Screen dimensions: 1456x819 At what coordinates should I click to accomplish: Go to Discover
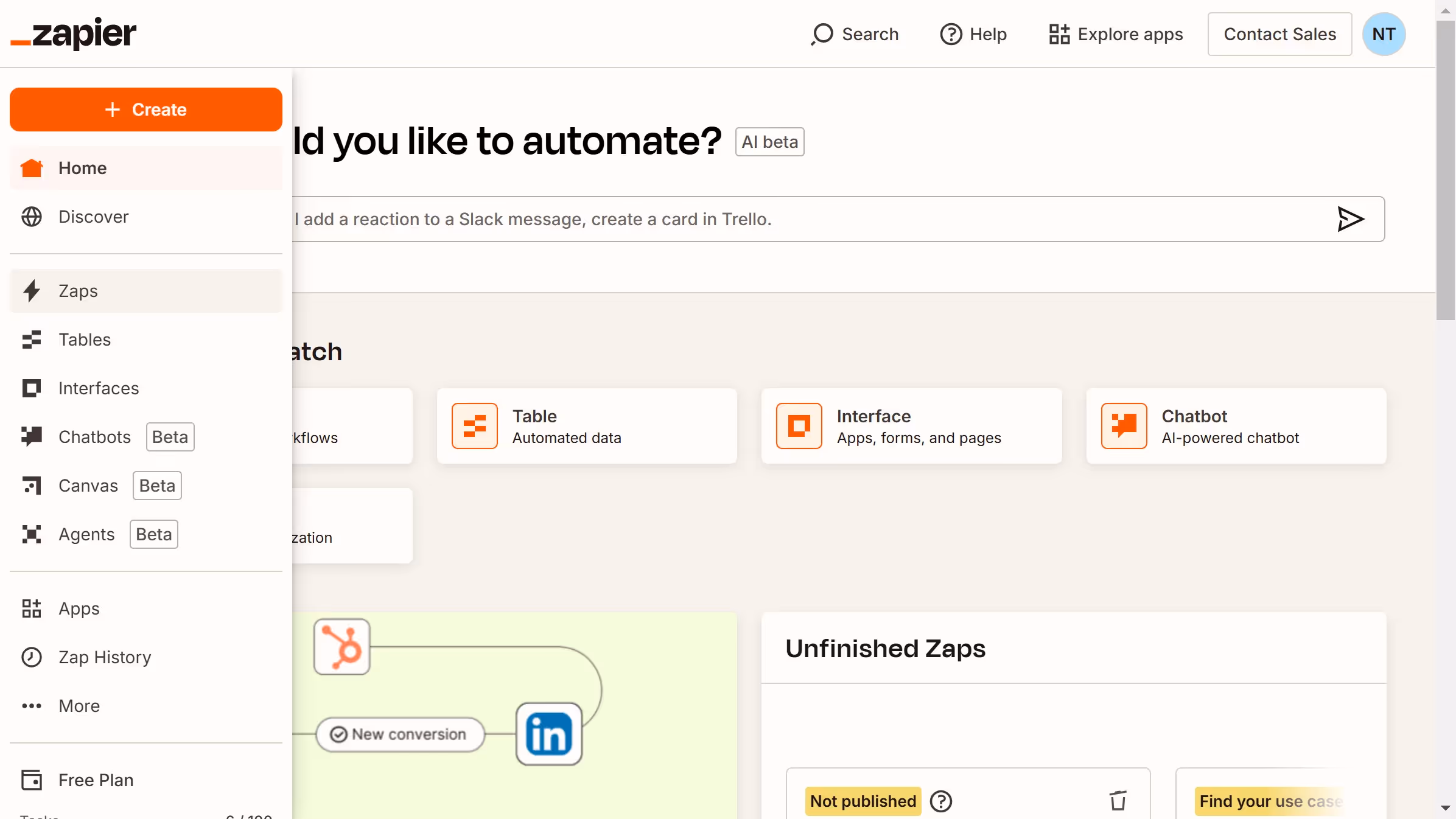point(93,217)
